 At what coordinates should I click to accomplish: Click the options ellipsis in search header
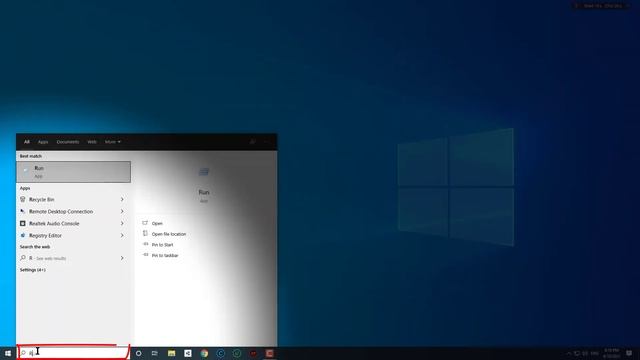(x=266, y=142)
